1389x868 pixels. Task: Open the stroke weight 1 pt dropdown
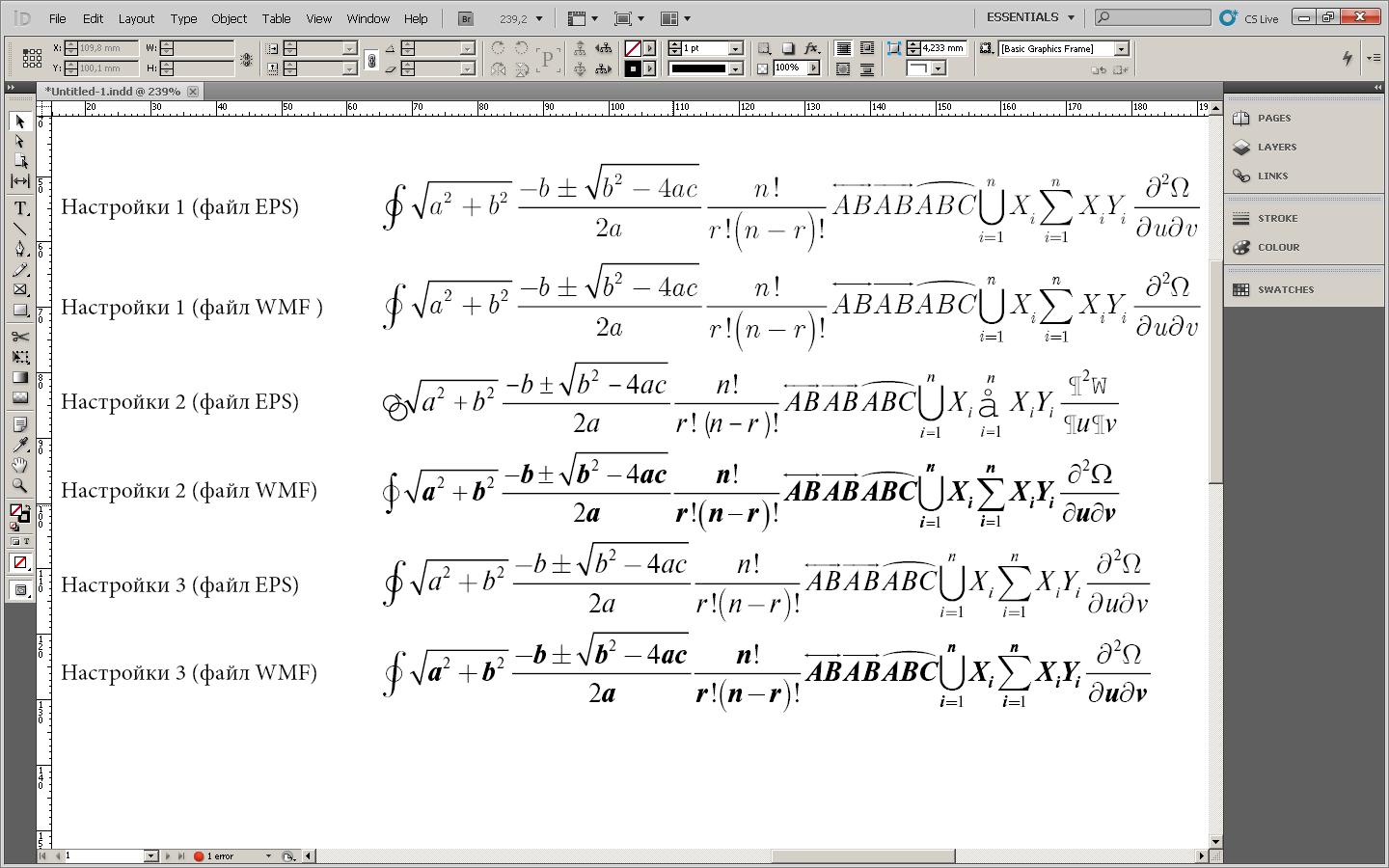(735, 48)
